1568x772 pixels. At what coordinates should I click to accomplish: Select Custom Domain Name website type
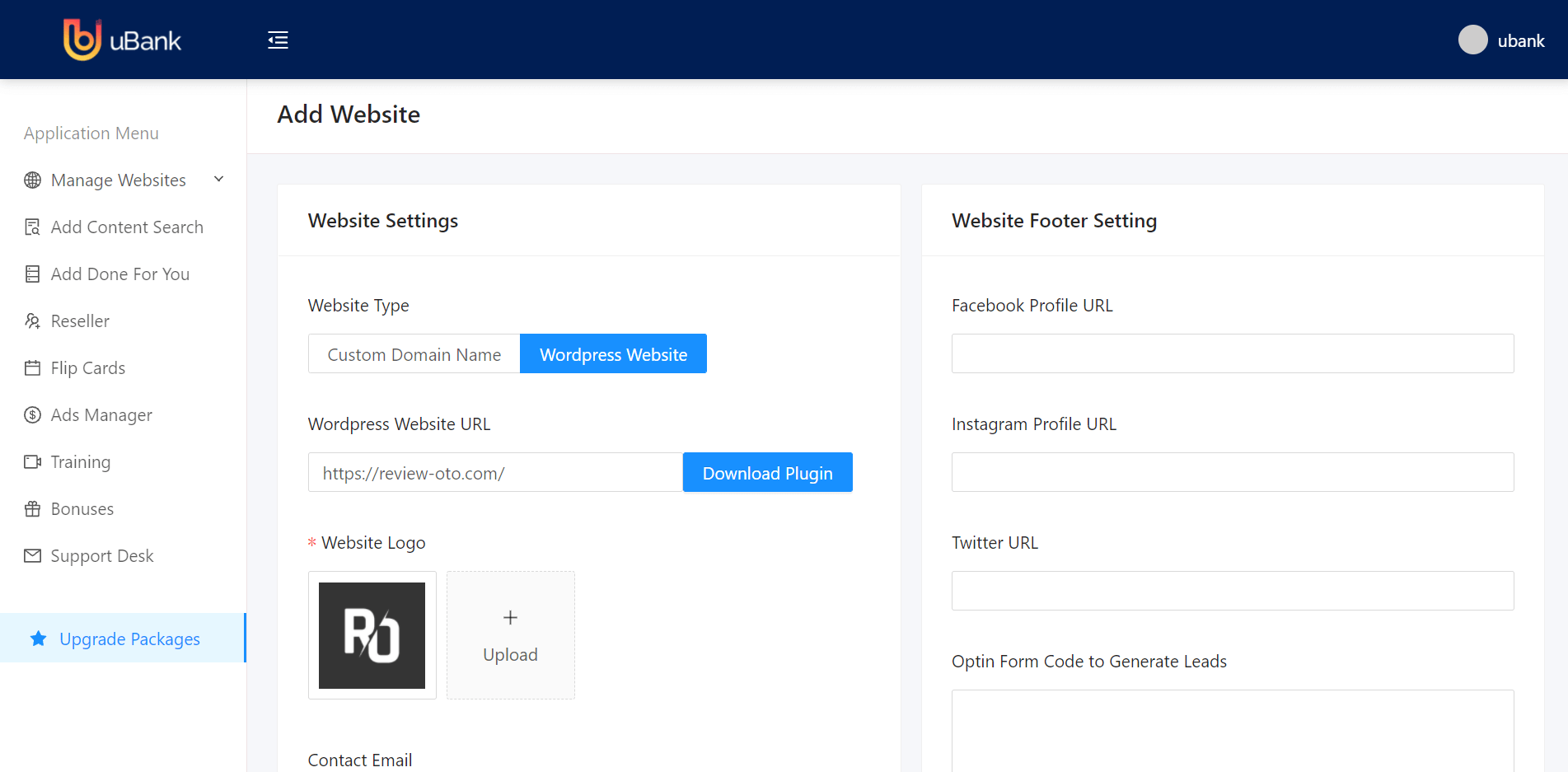[x=414, y=354]
